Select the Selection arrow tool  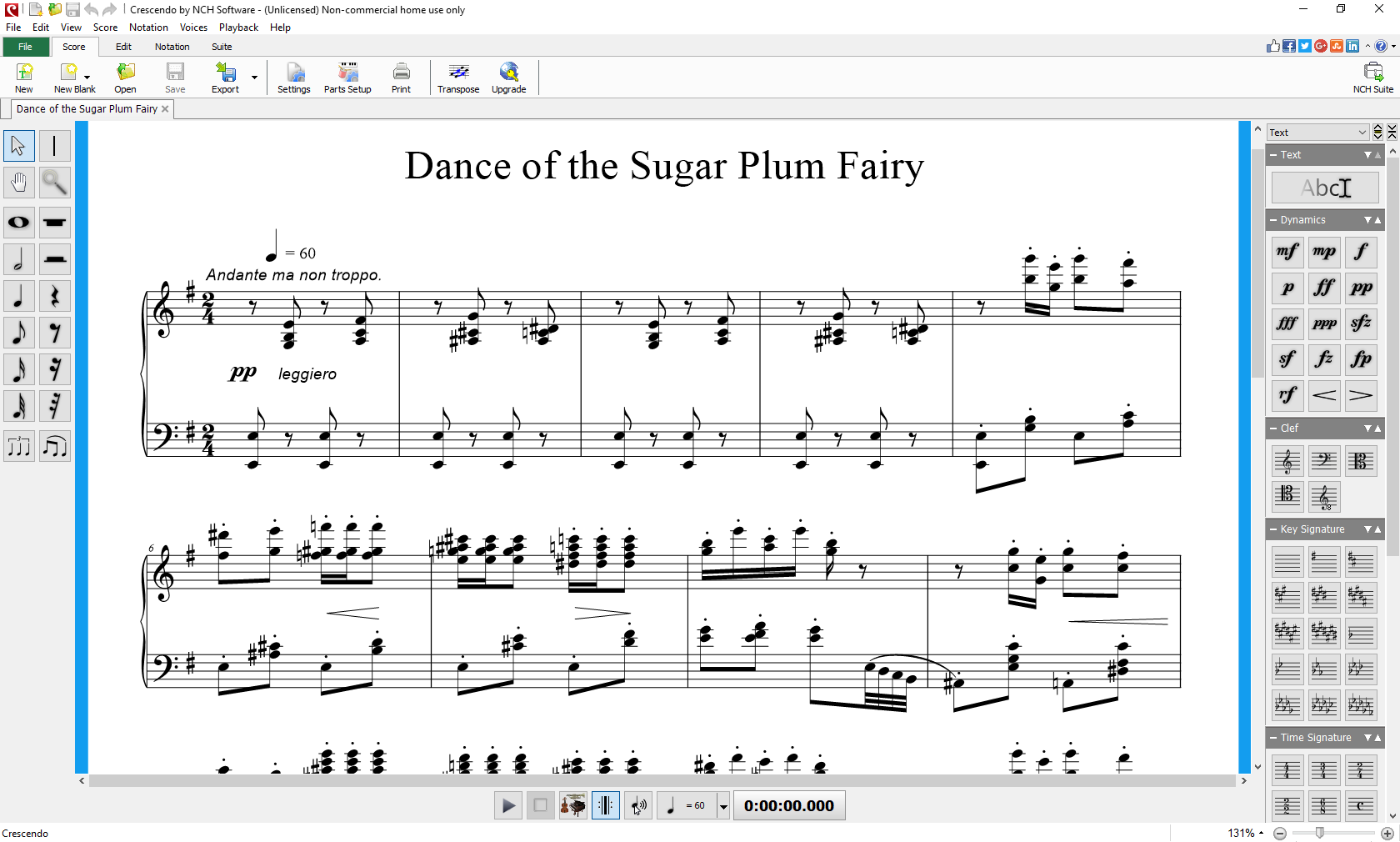coord(18,145)
